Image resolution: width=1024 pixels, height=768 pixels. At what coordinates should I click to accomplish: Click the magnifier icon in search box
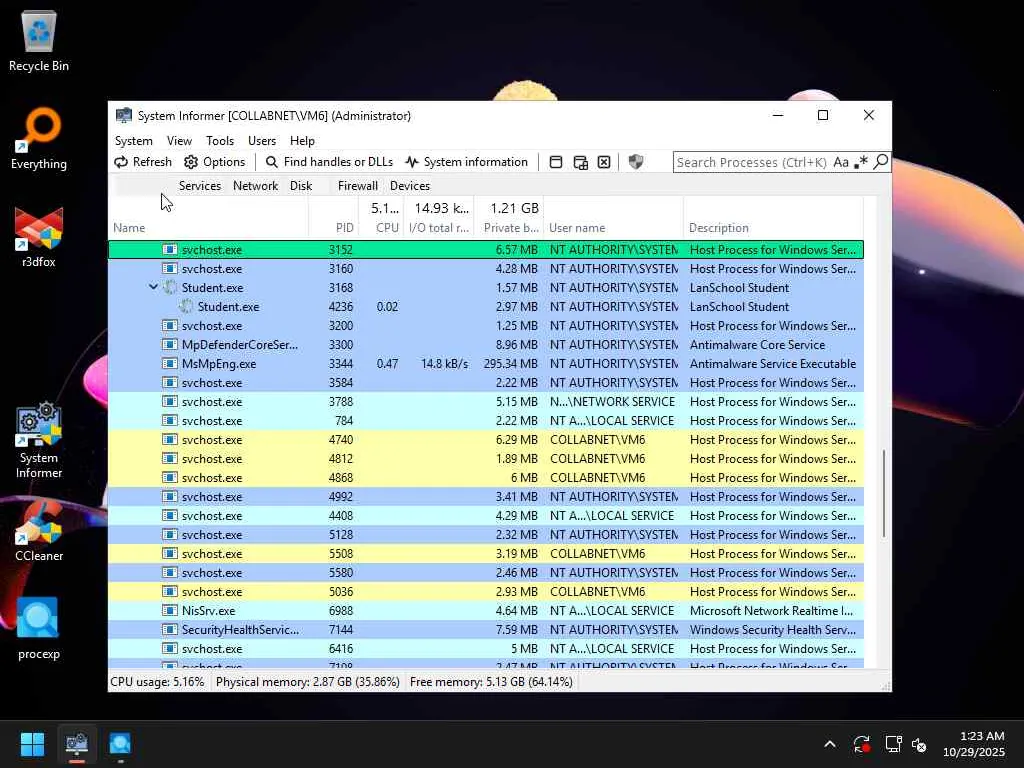point(880,161)
